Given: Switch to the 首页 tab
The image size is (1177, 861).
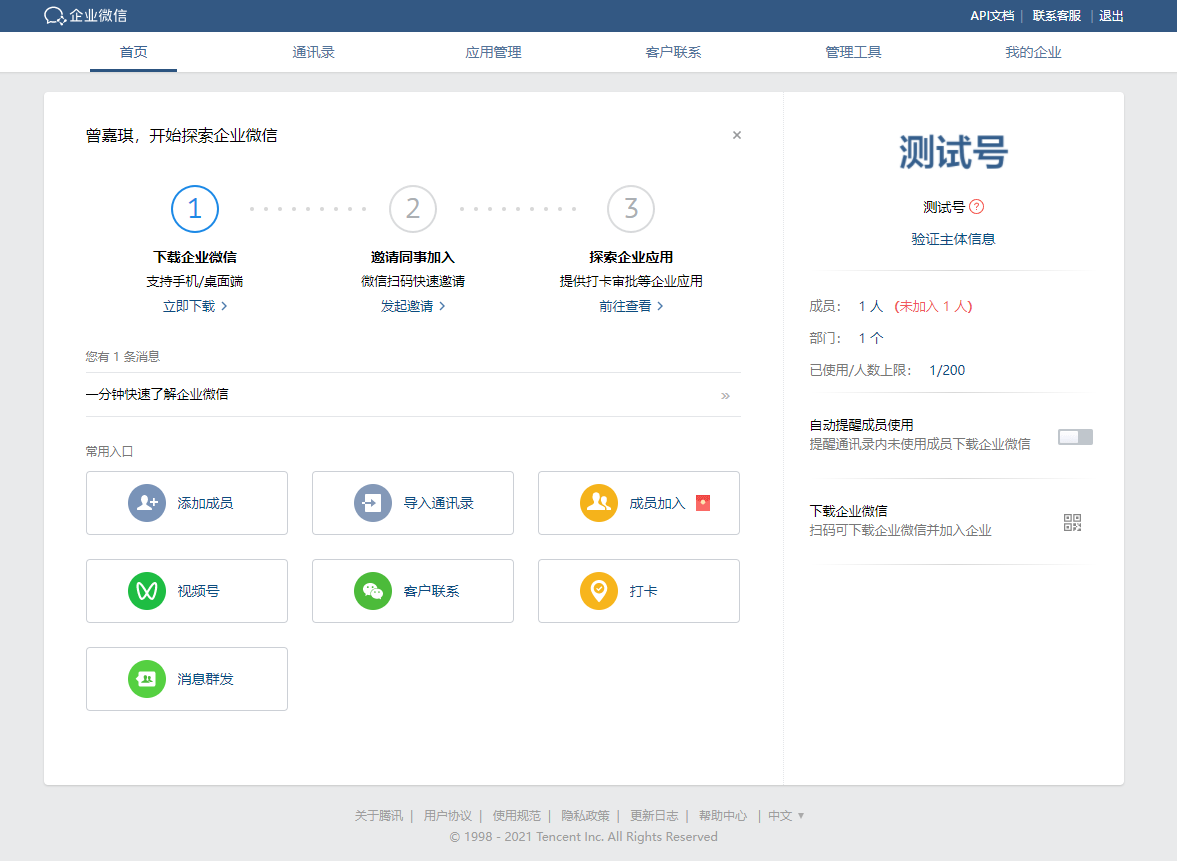Looking at the screenshot, I should [x=134, y=52].
